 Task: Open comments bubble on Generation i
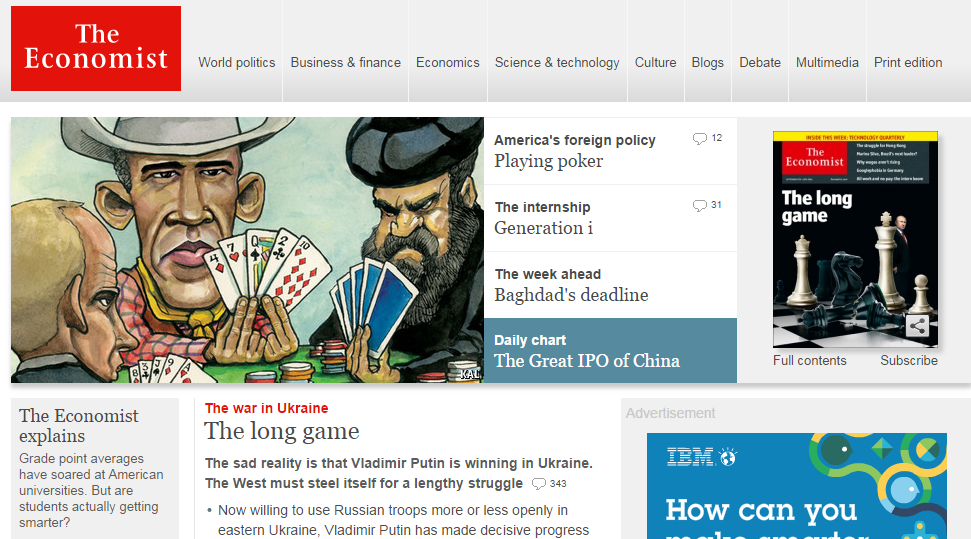pos(700,205)
